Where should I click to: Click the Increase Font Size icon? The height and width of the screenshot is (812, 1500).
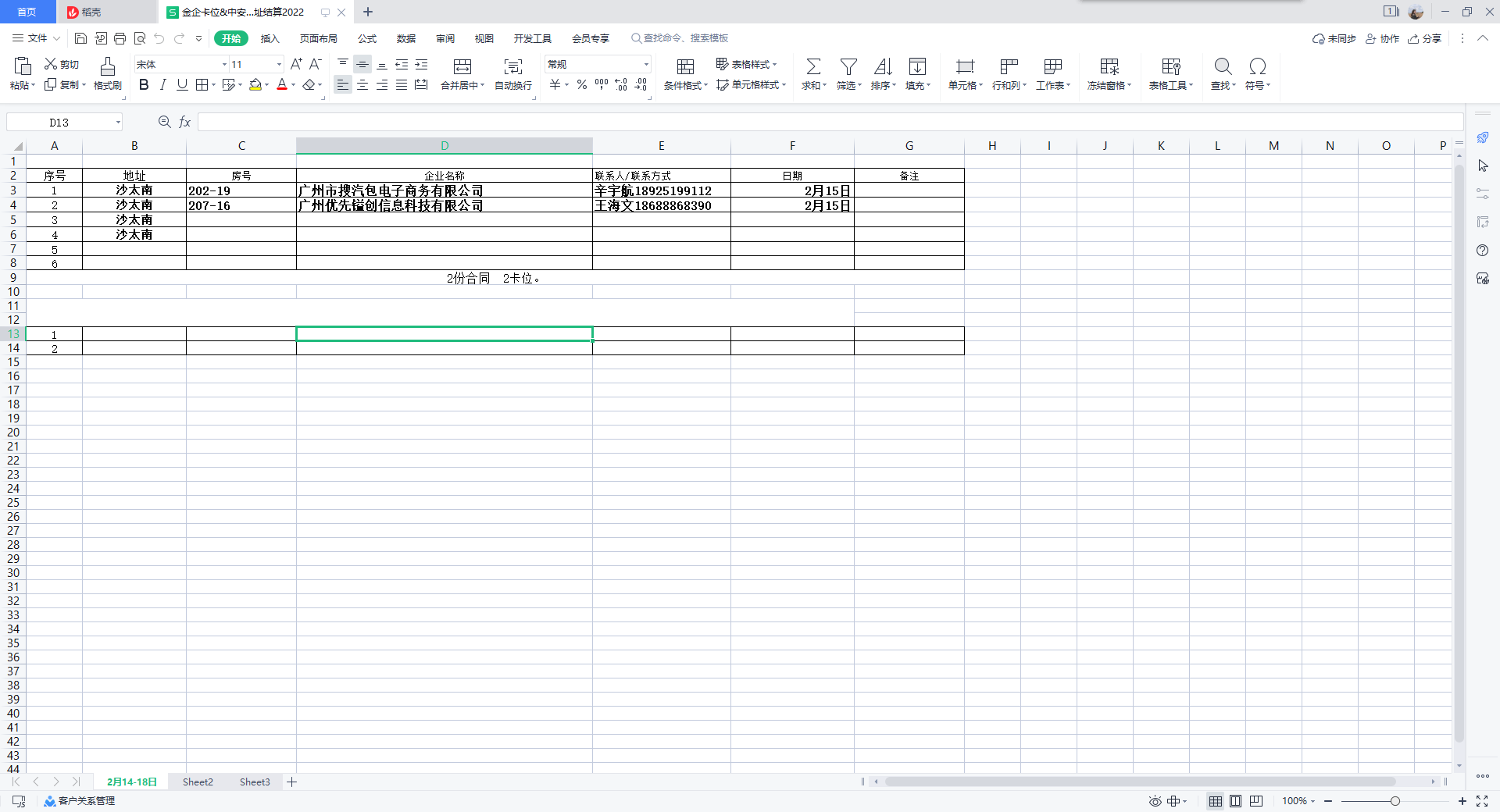[296, 64]
